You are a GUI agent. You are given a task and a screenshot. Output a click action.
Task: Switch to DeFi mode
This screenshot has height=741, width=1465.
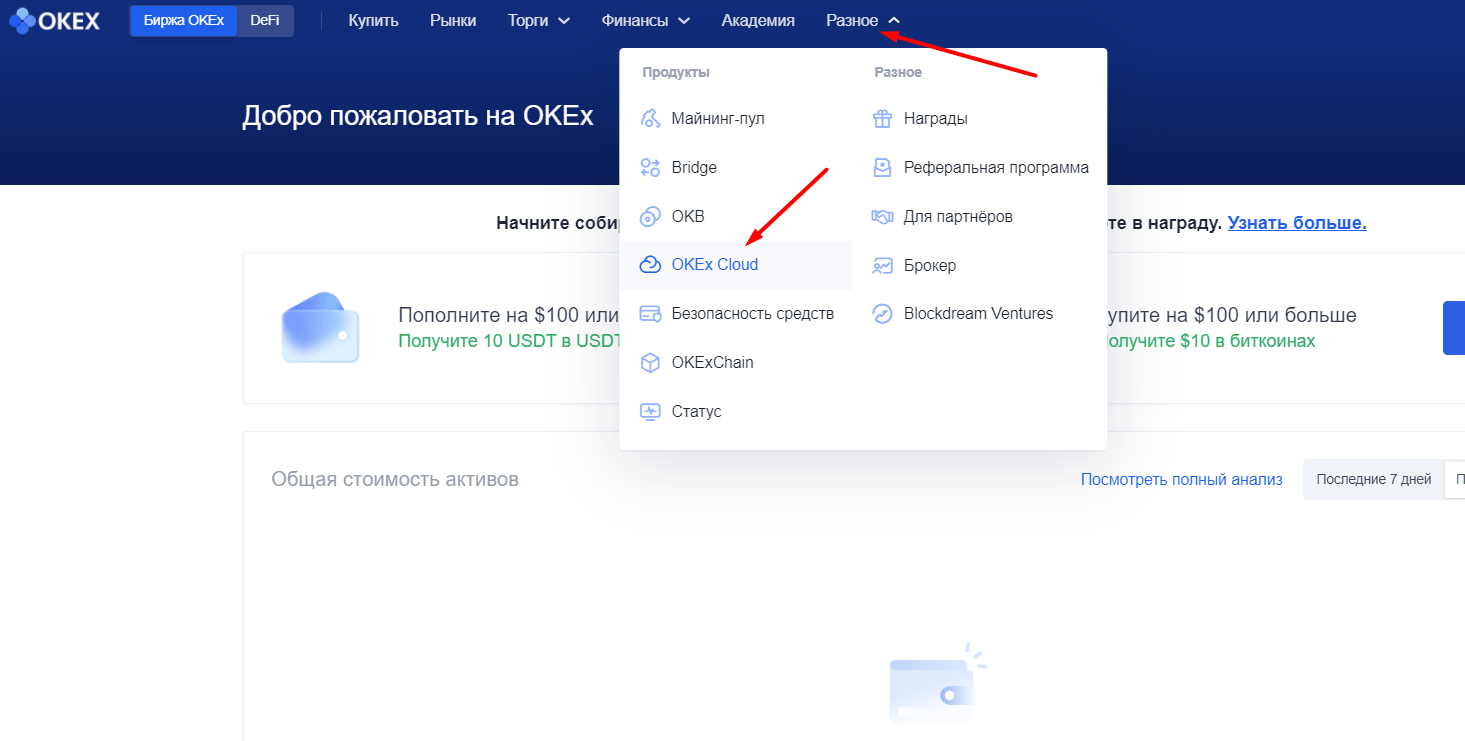[x=265, y=20]
